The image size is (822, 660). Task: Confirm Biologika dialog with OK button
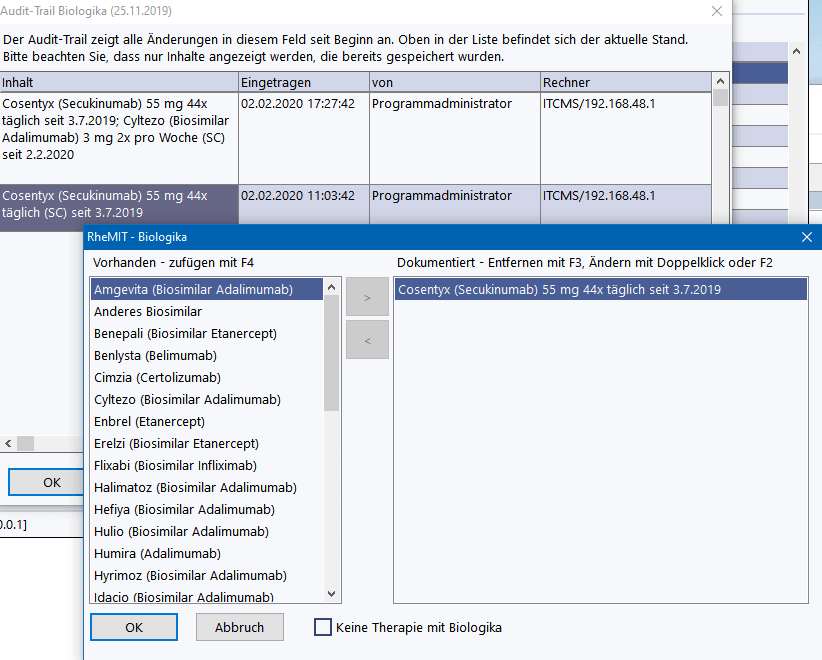(134, 628)
